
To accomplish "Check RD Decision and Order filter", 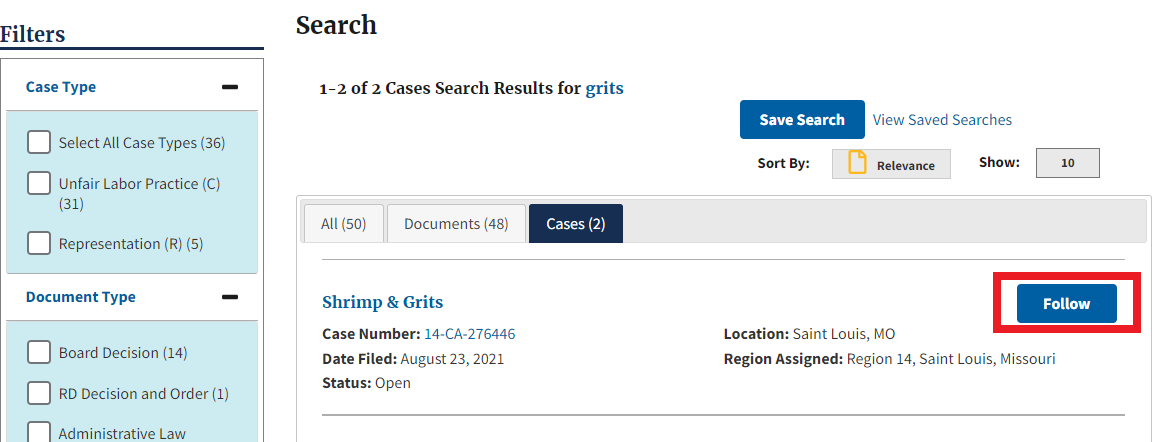I will (x=39, y=393).
